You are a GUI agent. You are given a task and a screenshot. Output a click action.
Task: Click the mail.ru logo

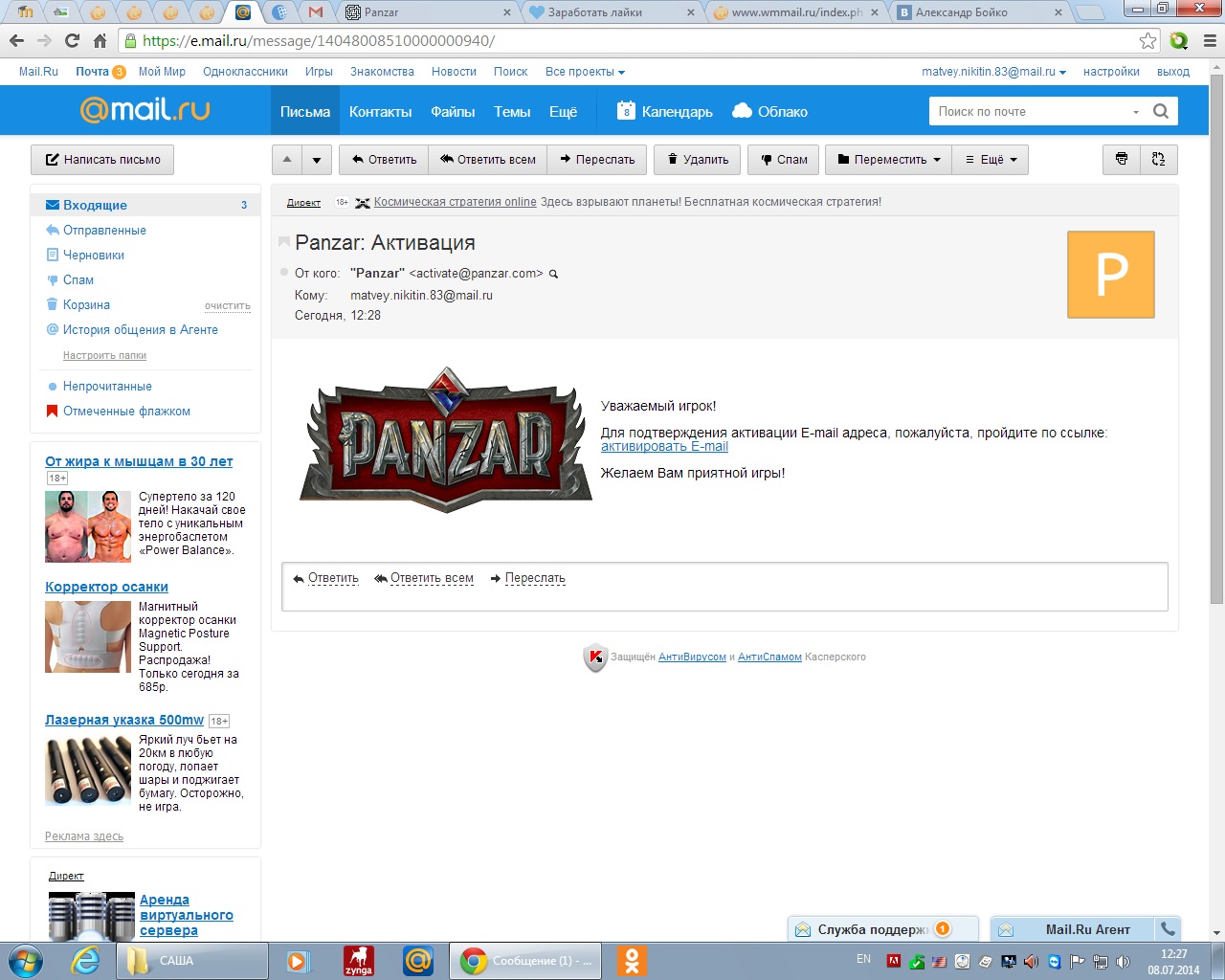[145, 110]
